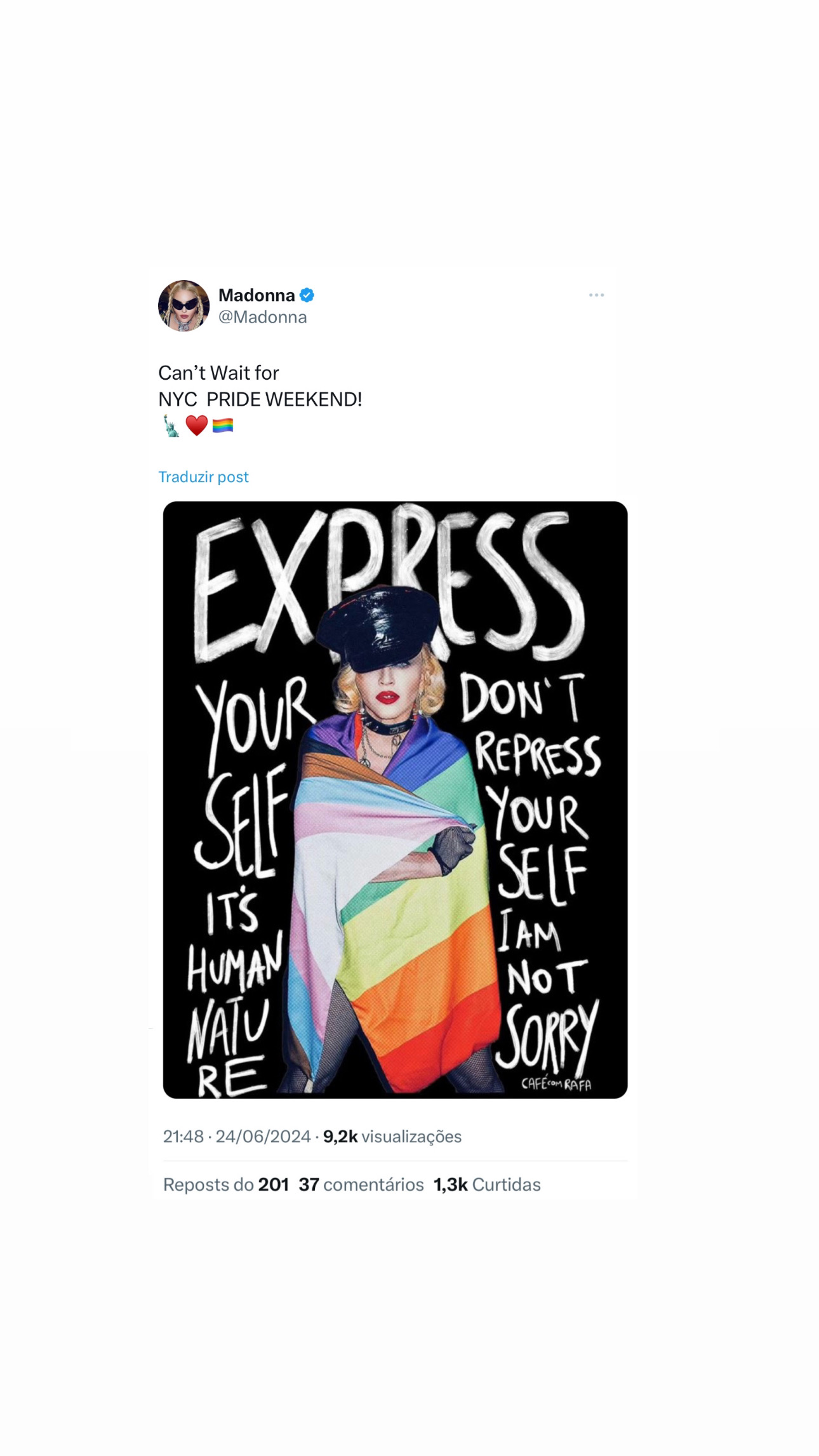The width and height of the screenshot is (819, 1456).
Task: Click the "Can't Wait for" post text
Action: pos(218,373)
